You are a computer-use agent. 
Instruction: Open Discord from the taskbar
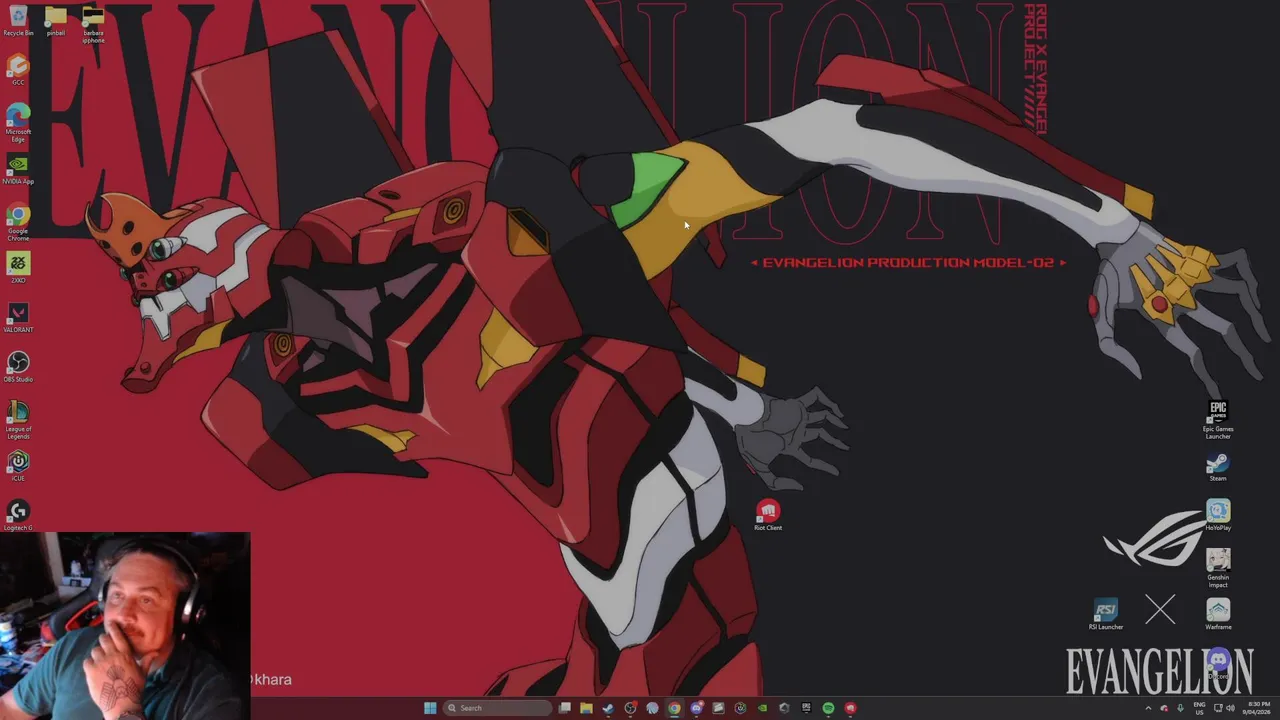click(x=697, y=708)
